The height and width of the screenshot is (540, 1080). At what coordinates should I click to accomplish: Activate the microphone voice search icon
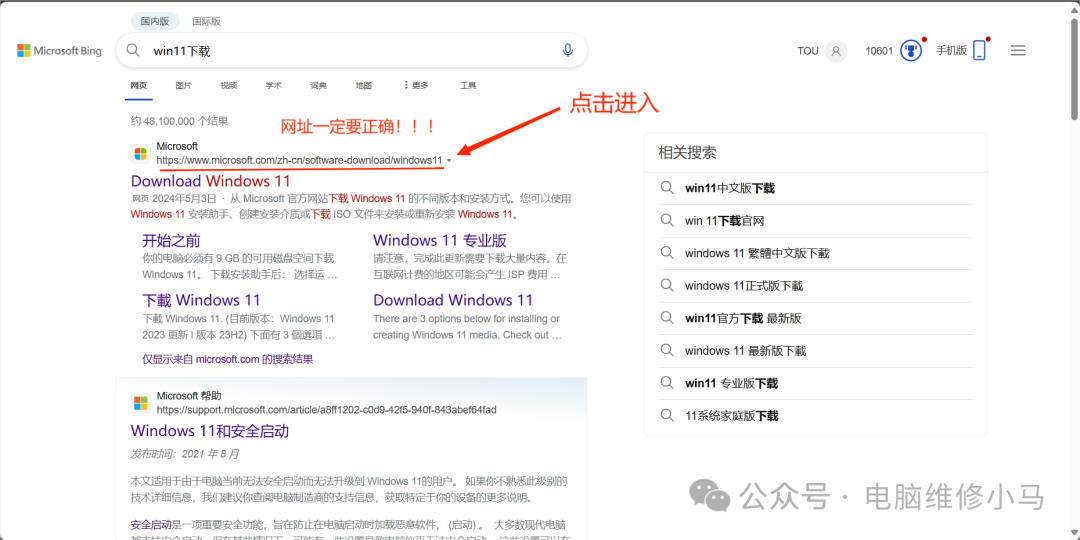click(x=568, y=50)
